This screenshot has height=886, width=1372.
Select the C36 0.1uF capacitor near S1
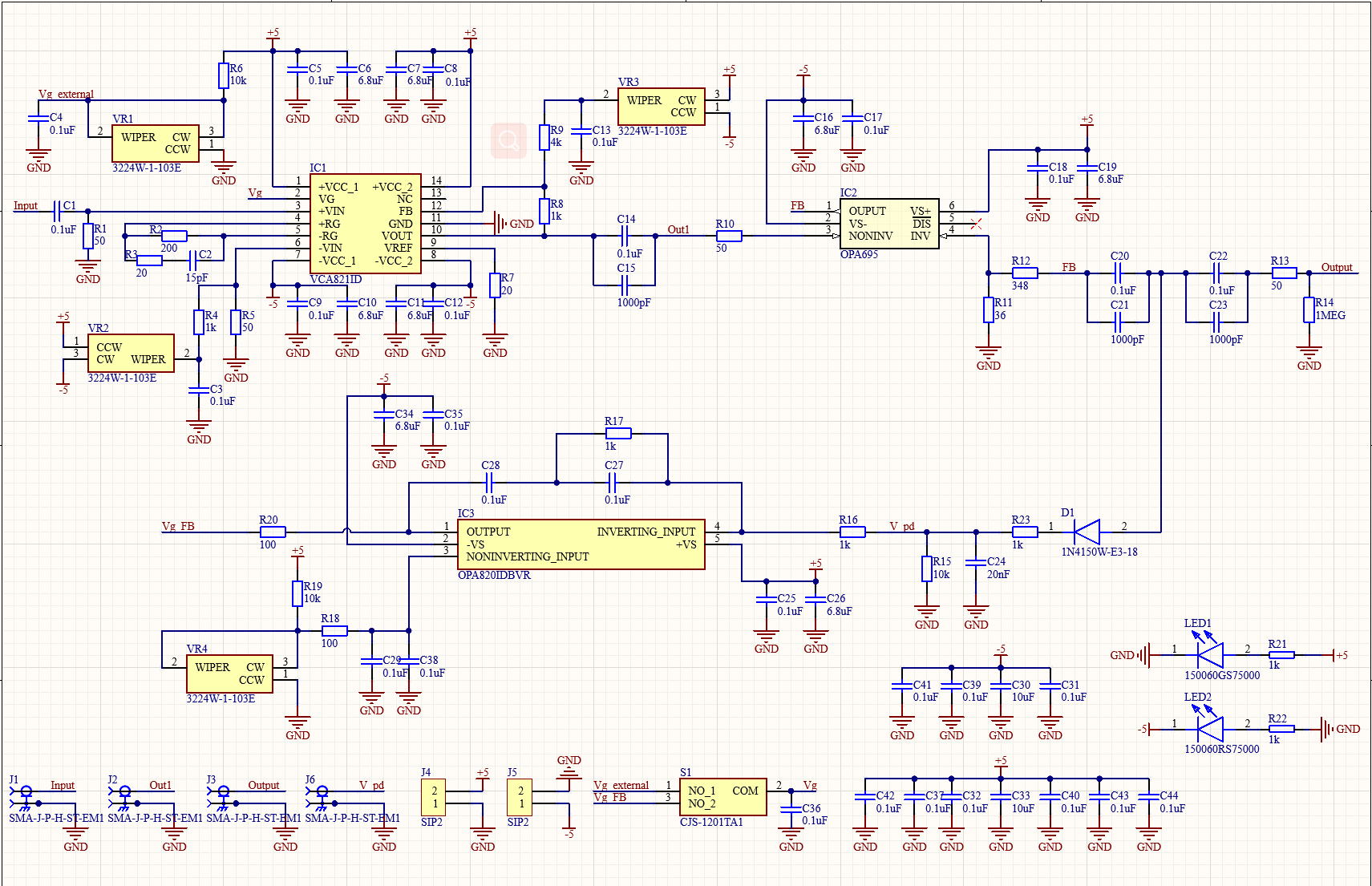tap(791, 810)
